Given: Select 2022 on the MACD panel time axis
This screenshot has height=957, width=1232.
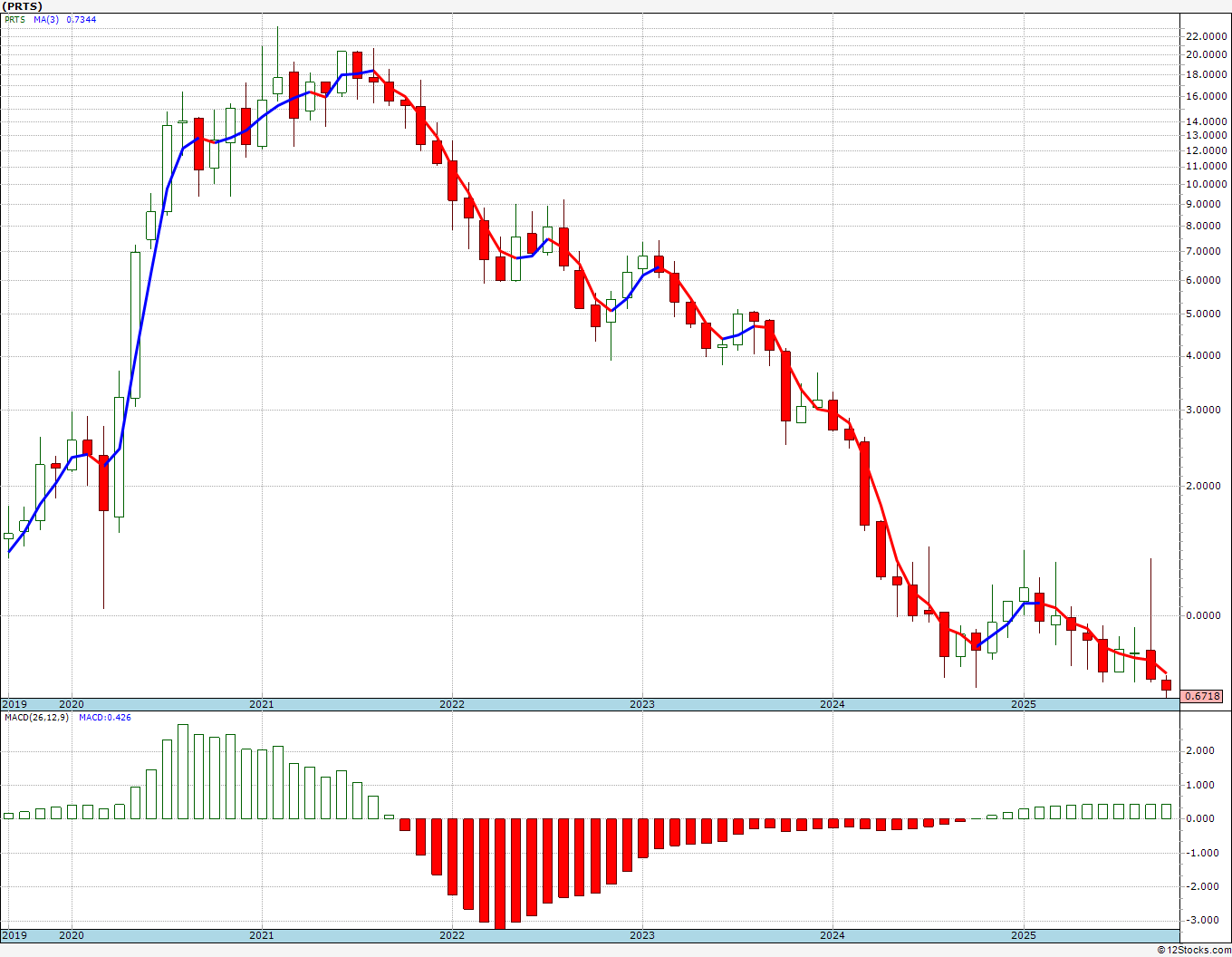Looking at the screenshot, I should click(x=451, y=935).
